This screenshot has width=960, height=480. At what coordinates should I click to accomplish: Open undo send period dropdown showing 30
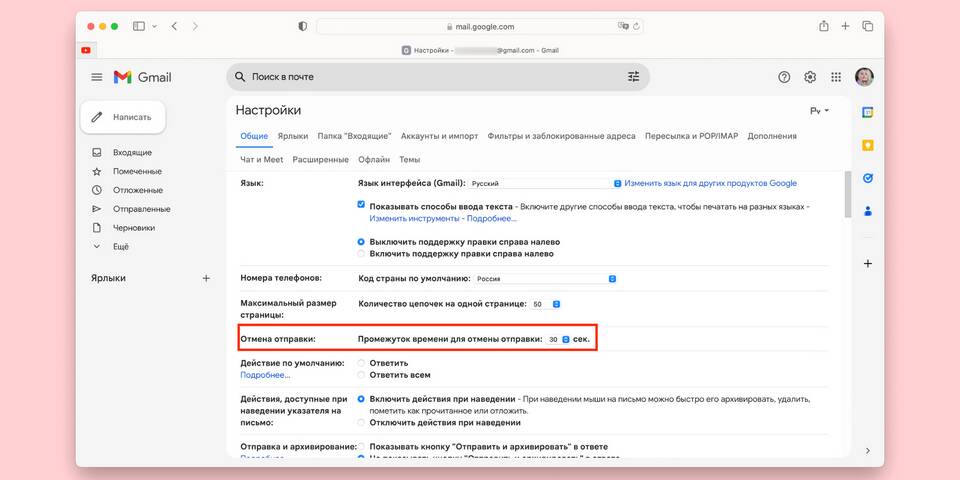558,339
